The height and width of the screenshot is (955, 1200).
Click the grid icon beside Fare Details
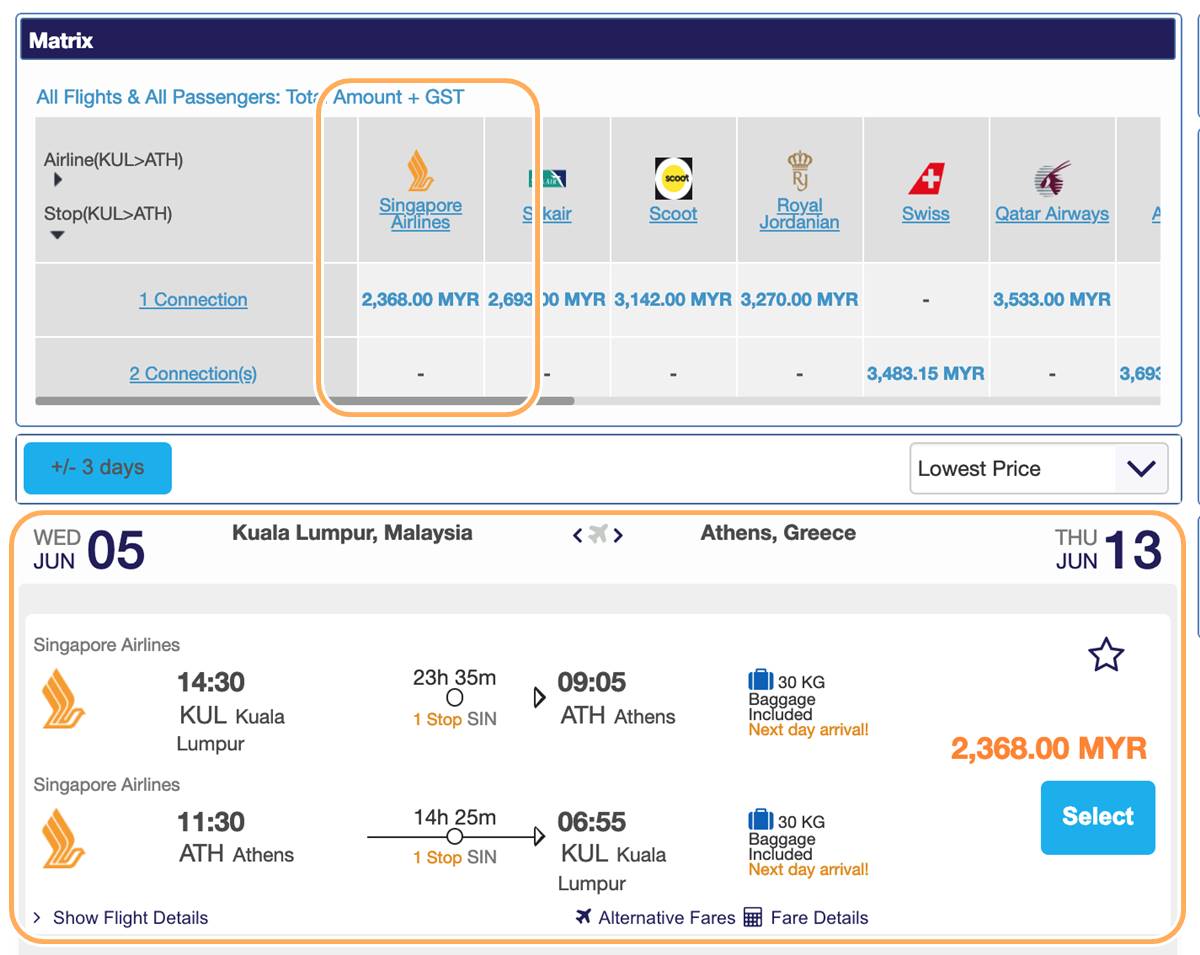pyautogui.click(x=753, y=917)
